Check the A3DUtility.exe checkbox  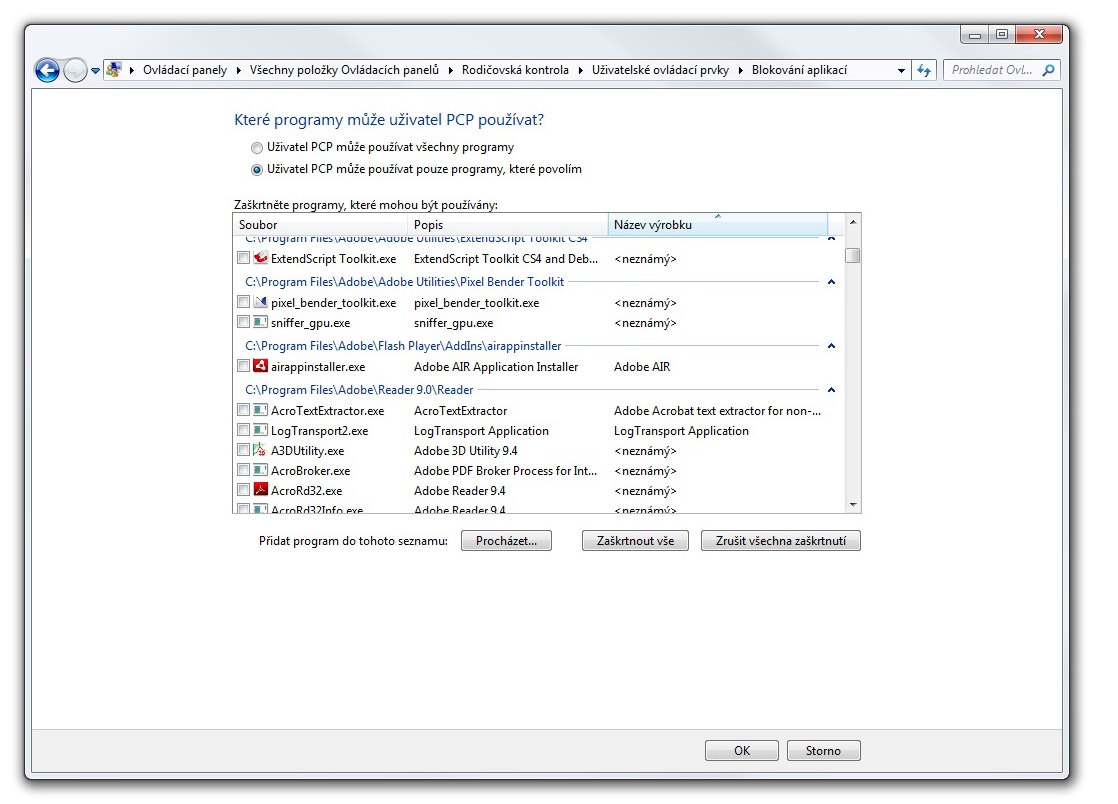coord(243,450)
